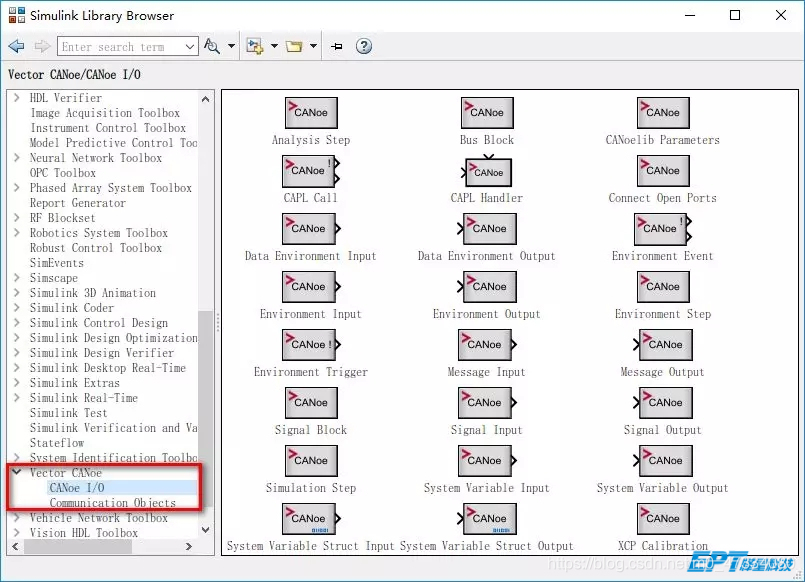The height and width of the screenshot is (582, 805).
Task: Select the Environment Step block icon
Action: (663, 287)
